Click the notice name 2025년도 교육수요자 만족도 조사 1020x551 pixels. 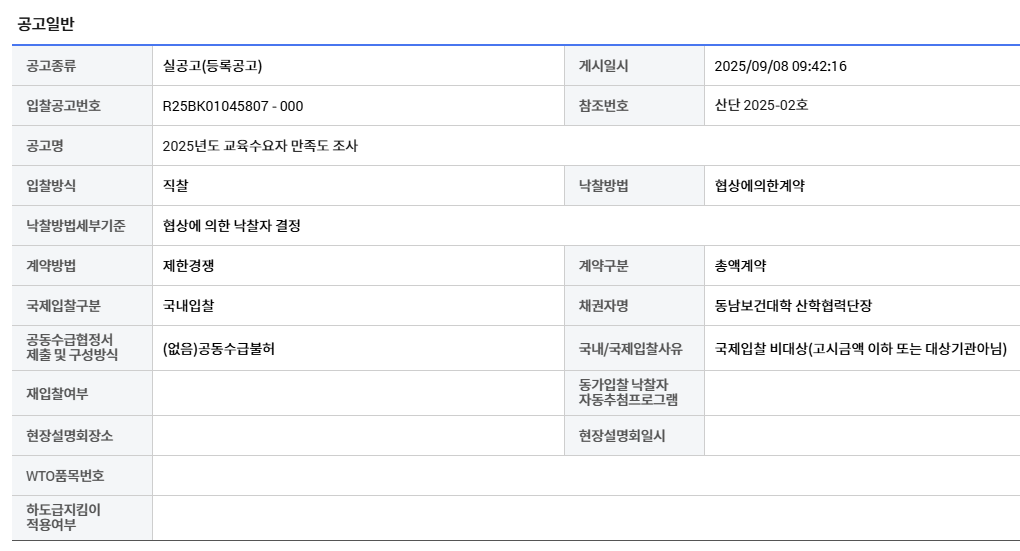(260, 146)
